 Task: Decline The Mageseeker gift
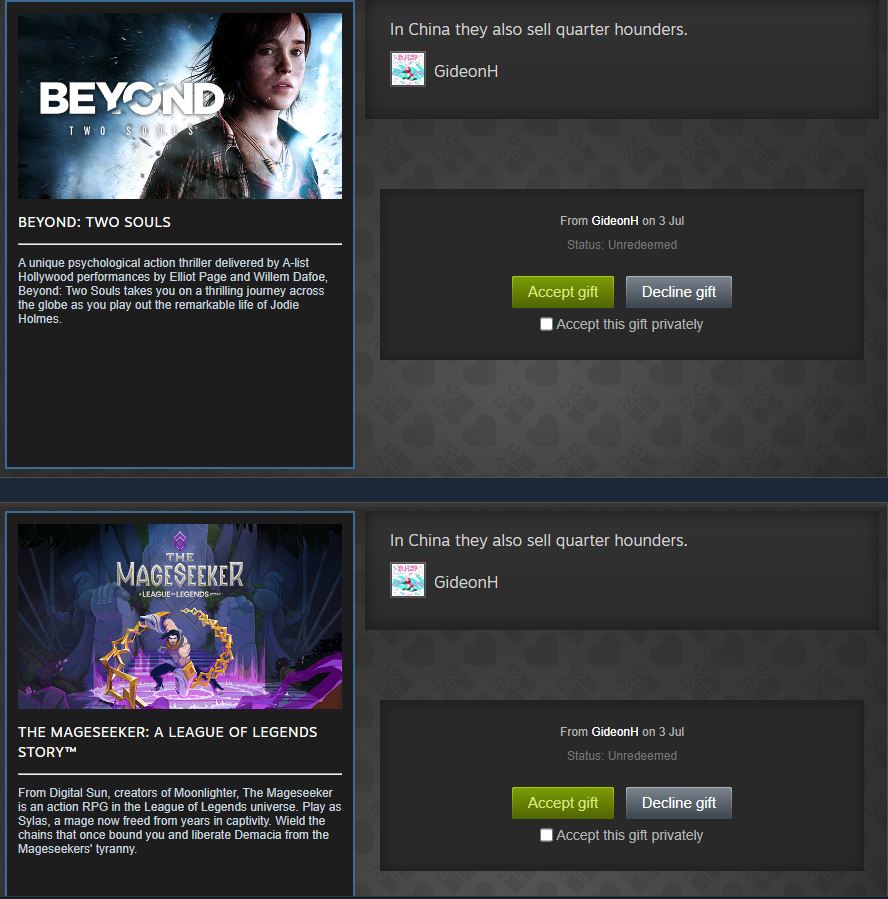coord(679,803)
